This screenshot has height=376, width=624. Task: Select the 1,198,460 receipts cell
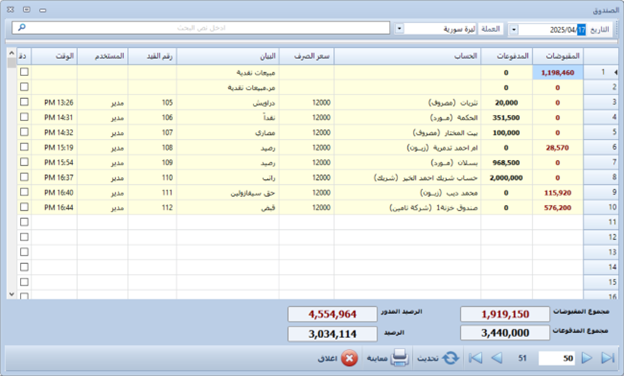[558, 72]
